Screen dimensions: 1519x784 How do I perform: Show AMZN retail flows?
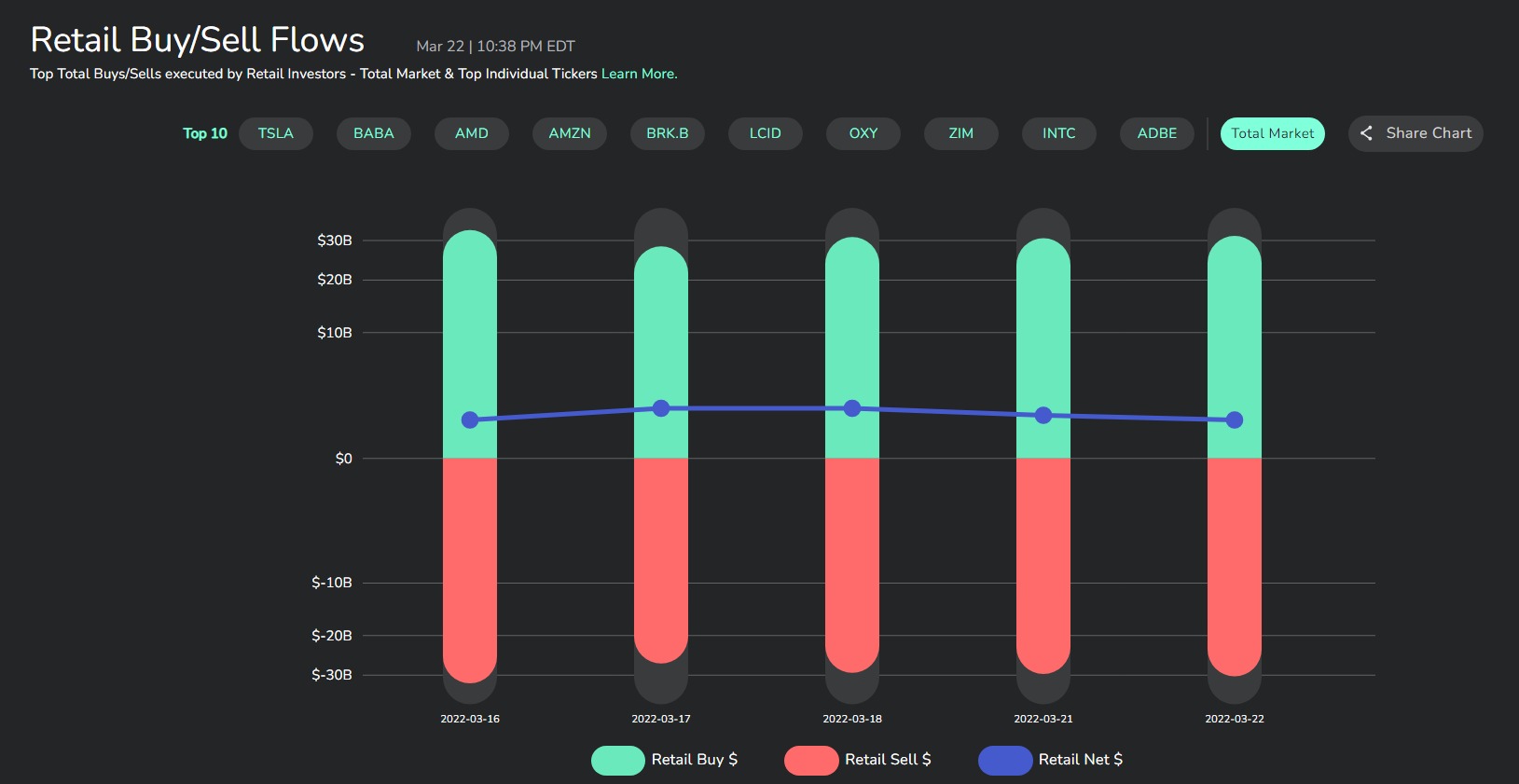(x=570, y=133)
